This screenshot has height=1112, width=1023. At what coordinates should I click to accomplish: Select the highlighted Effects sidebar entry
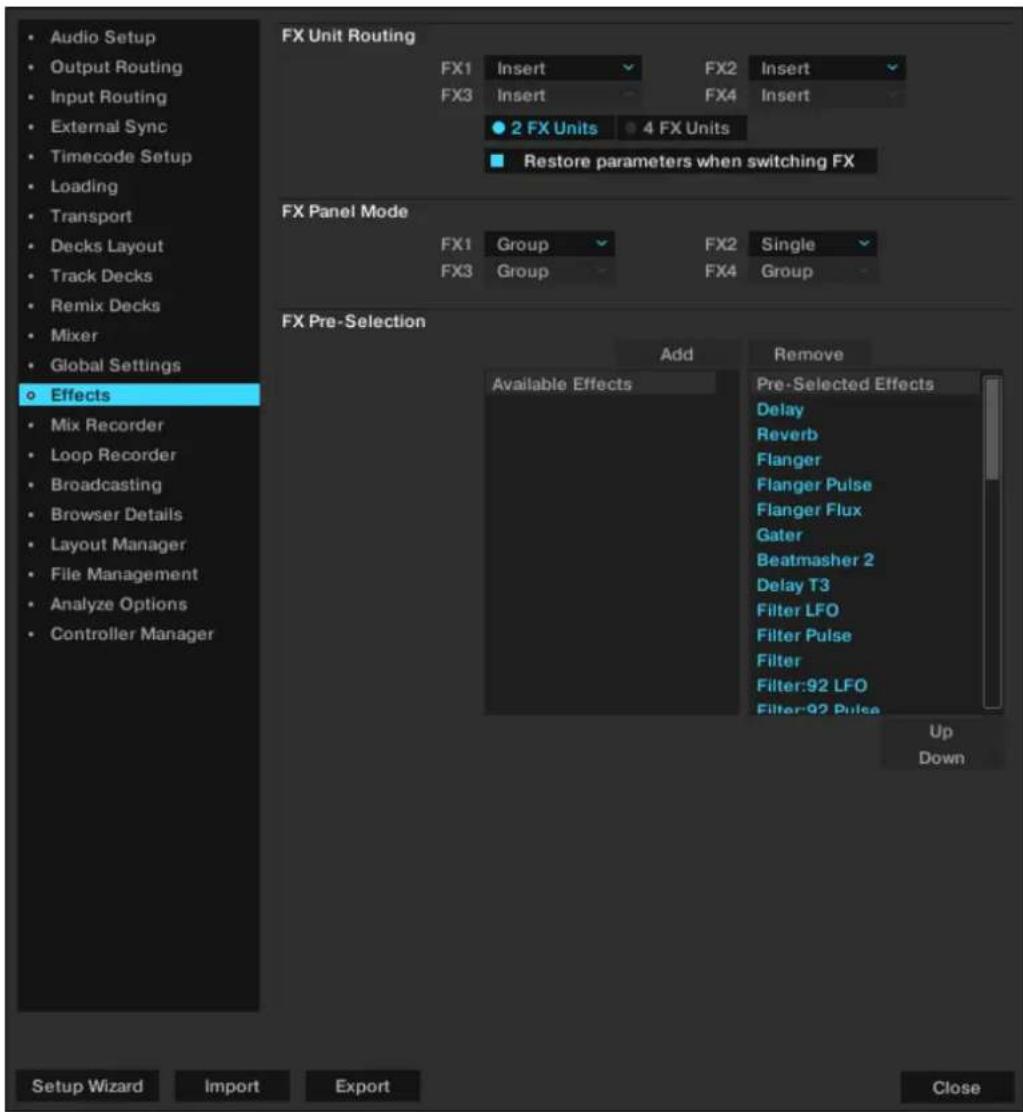139,395
